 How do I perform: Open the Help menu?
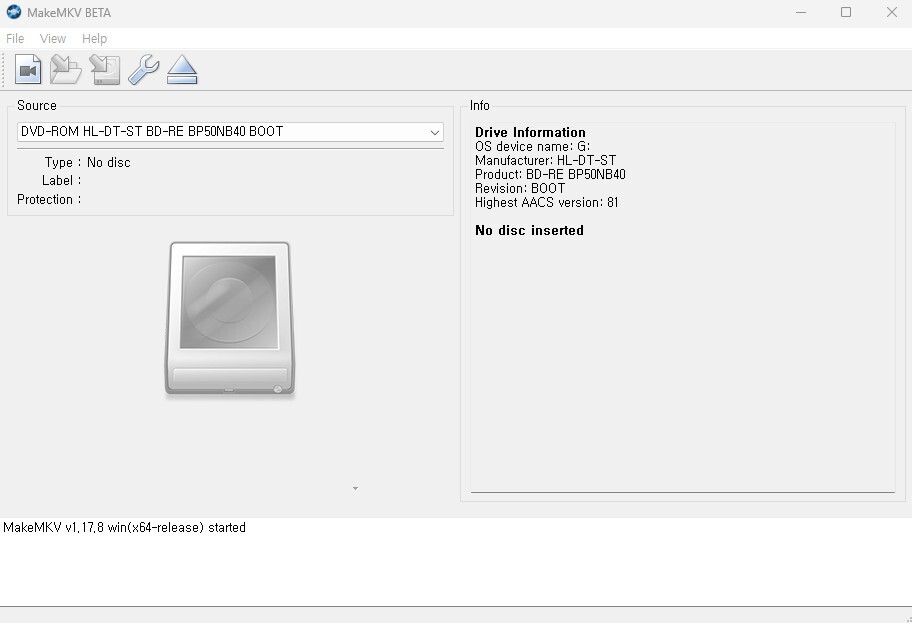coord(94,38)
